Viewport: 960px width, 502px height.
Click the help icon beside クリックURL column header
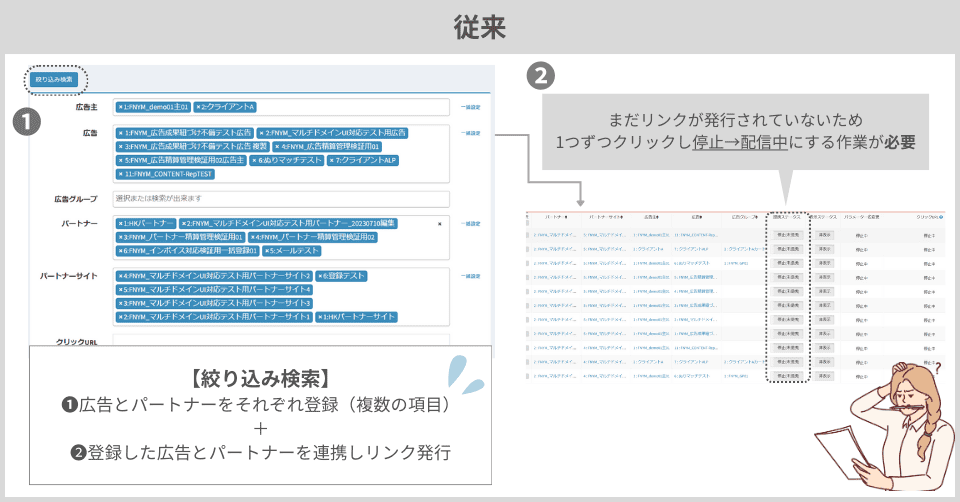pos(941,216)
